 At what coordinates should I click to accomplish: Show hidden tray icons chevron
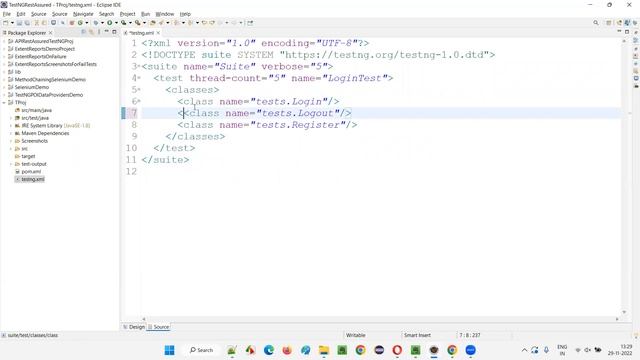coord(524,350)
